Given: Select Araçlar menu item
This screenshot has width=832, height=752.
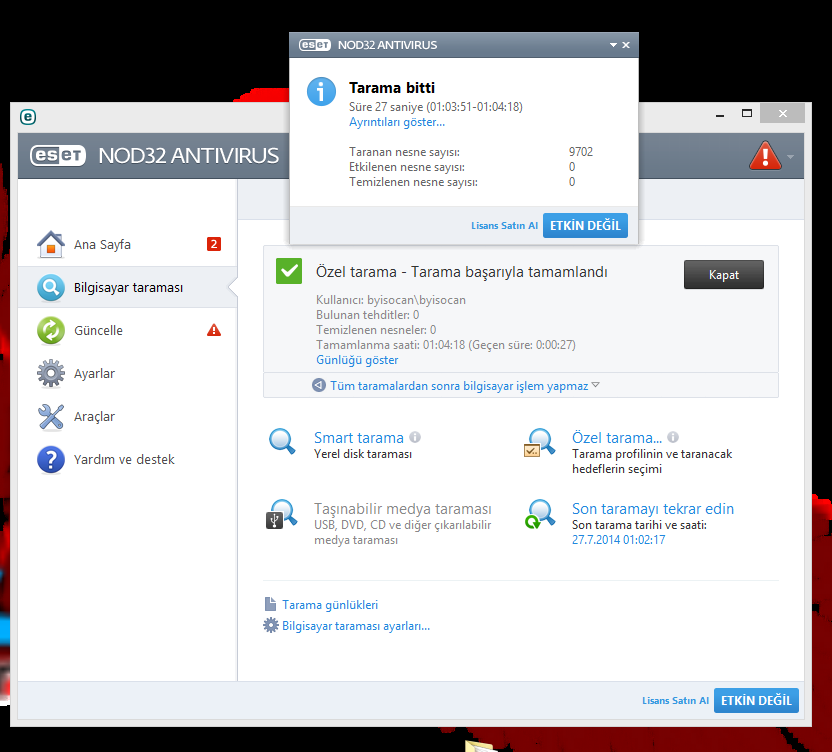Looking at the screenshot, I should coord(127,417).
